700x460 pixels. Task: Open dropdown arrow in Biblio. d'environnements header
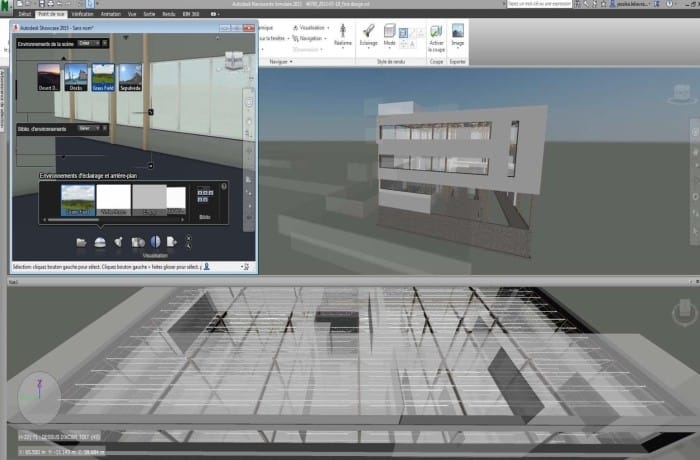98,129
